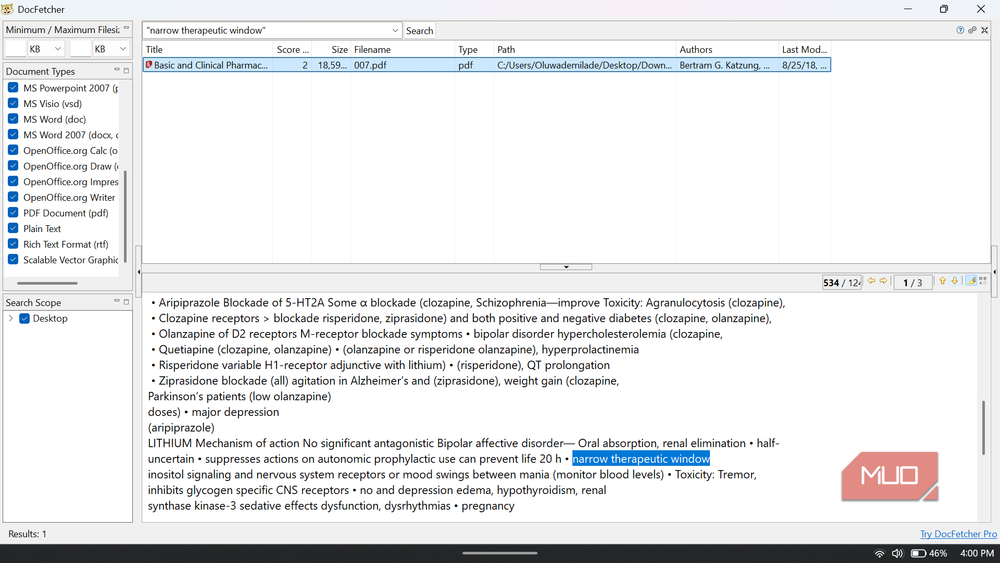Viewport: 1000px width, 563px height.
Task: Sort results by Score column
Action: pos(293,49)
